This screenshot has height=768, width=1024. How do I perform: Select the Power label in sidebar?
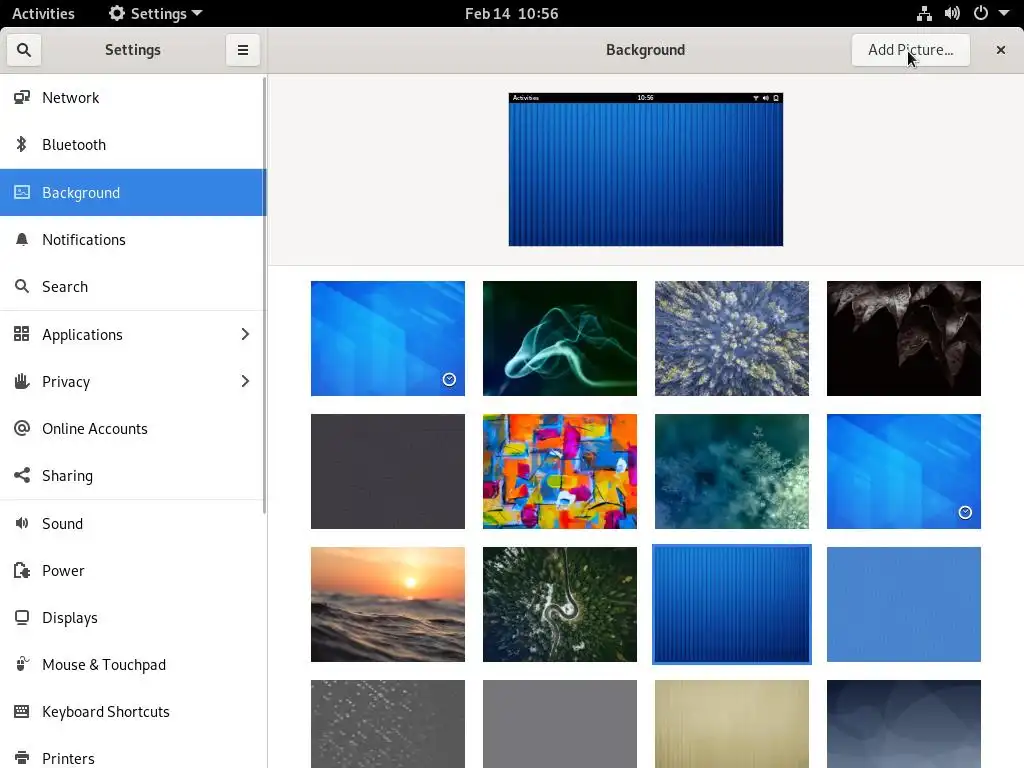click(63, 570)
